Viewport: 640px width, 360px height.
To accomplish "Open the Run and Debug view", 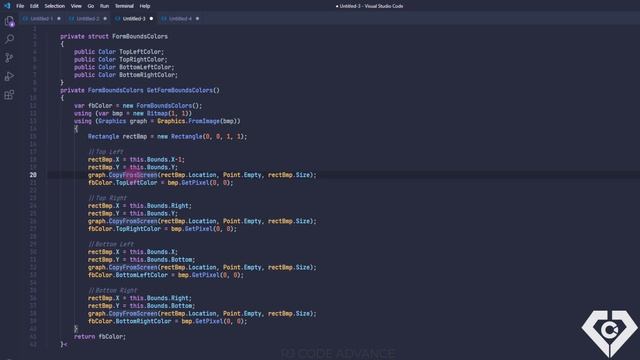I will 9,76.
